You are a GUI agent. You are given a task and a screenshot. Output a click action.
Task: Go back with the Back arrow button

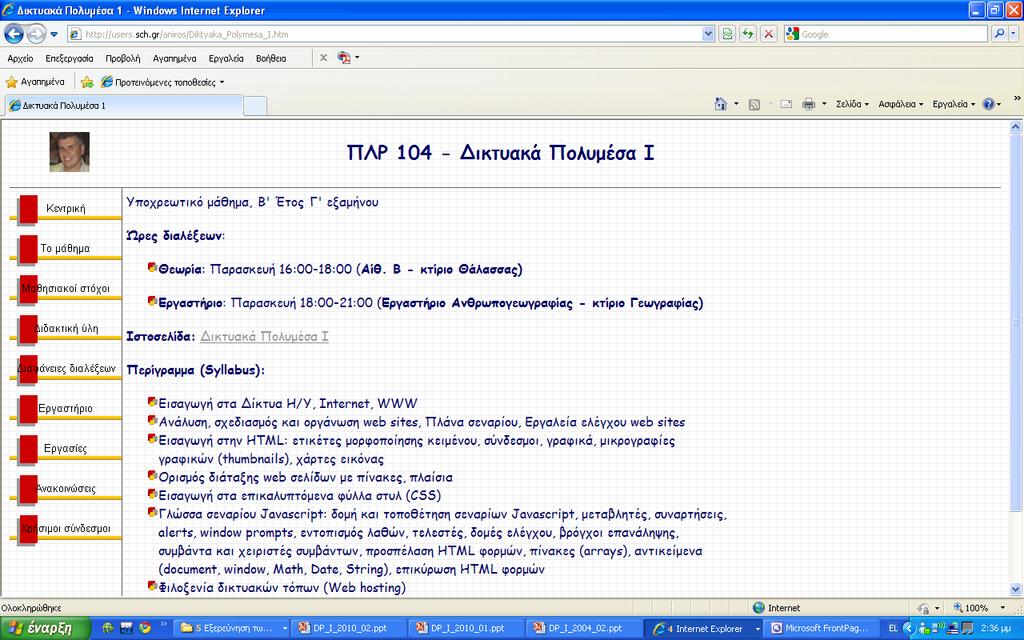click(x=14, y=33)
